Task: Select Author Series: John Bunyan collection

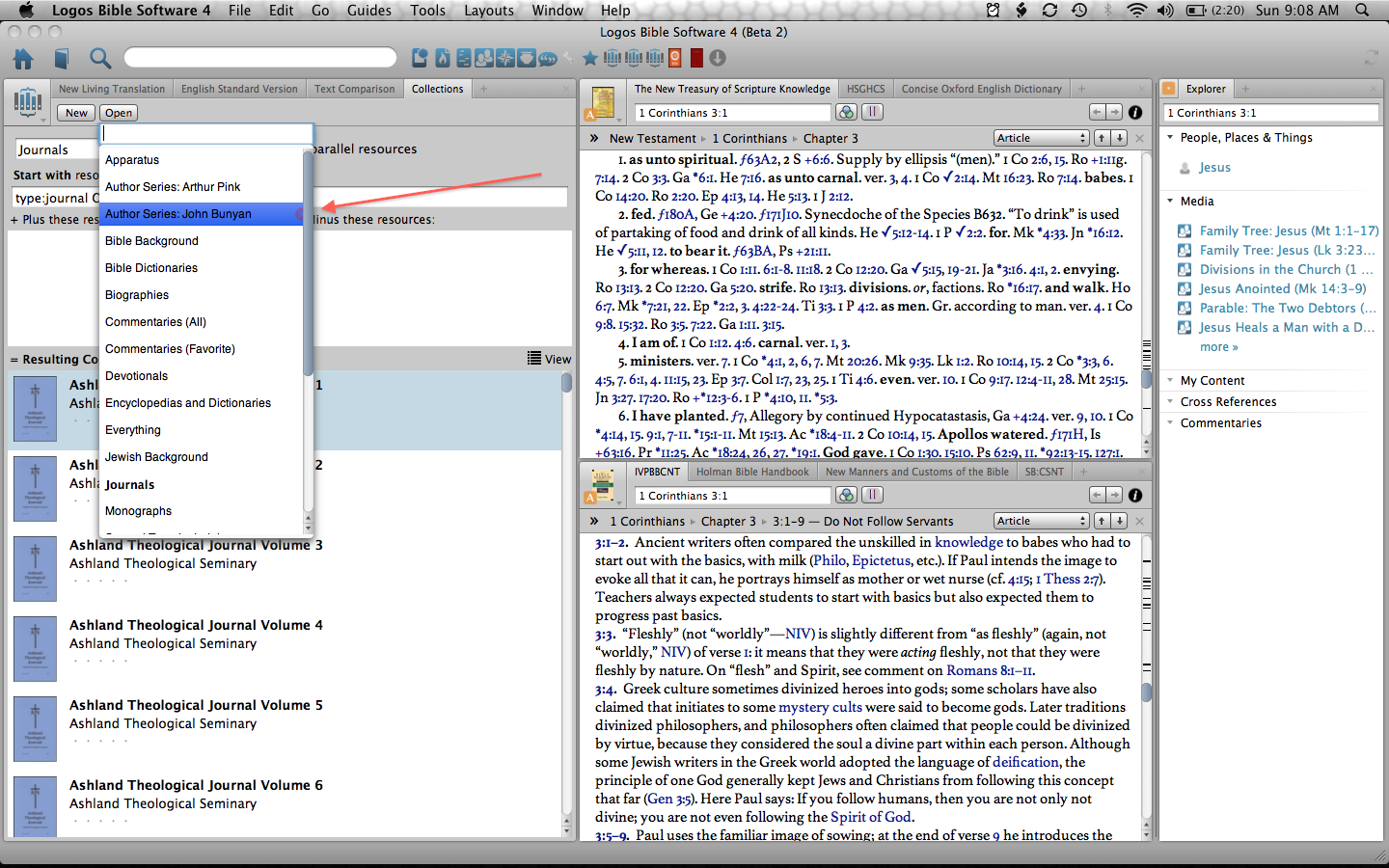Action: (x=202, y=214)
